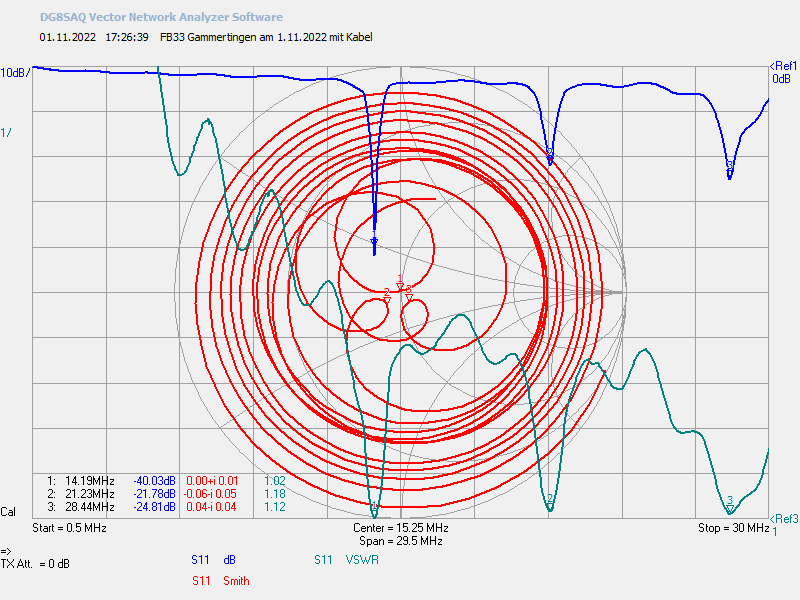Screen dimensions: 800x600
Task: Select teal VSWR marker 1 at bottom
Action: pos(374,507)
